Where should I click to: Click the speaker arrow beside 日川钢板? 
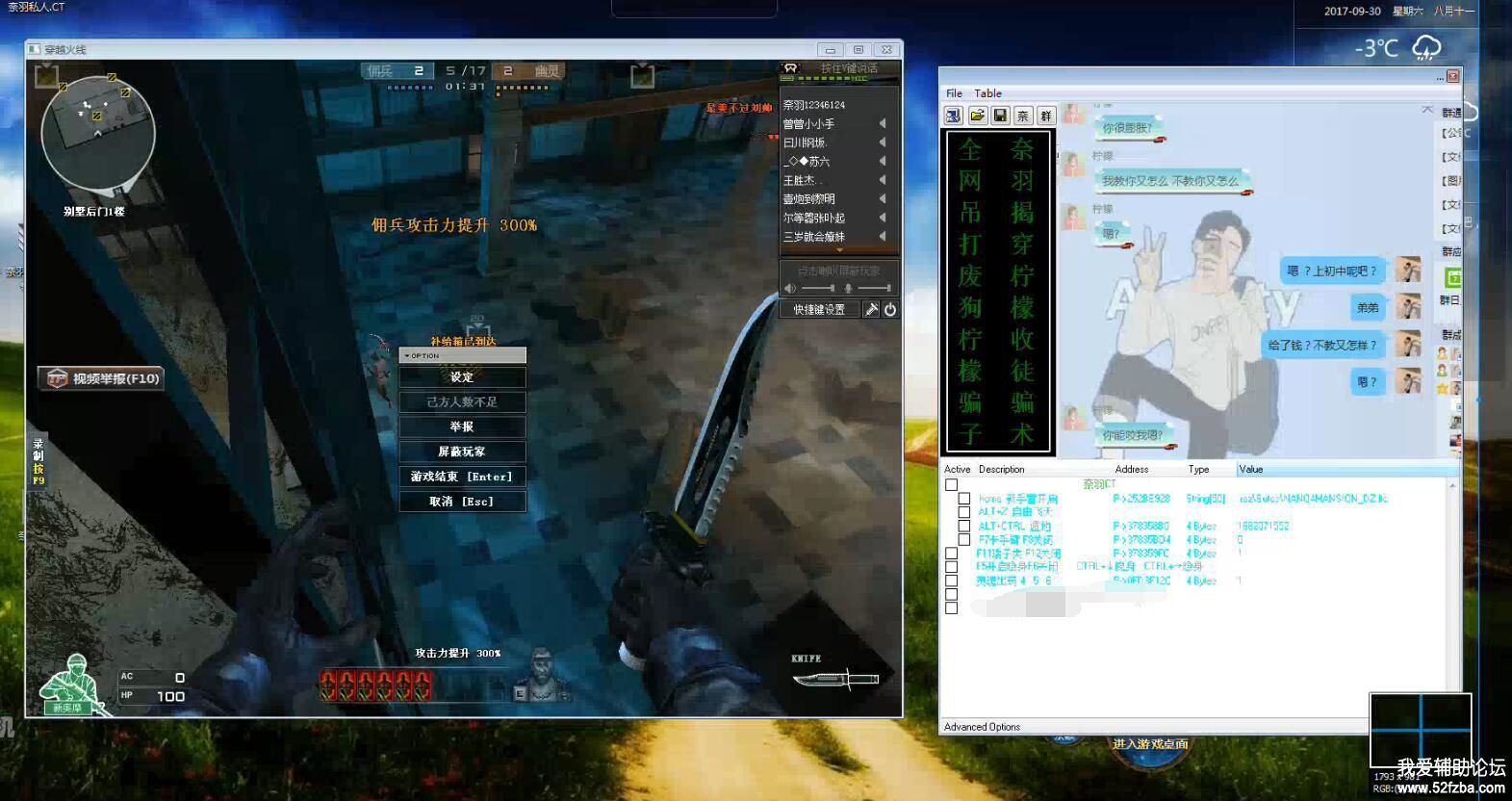pyautogui.click(x=883, y=142)
